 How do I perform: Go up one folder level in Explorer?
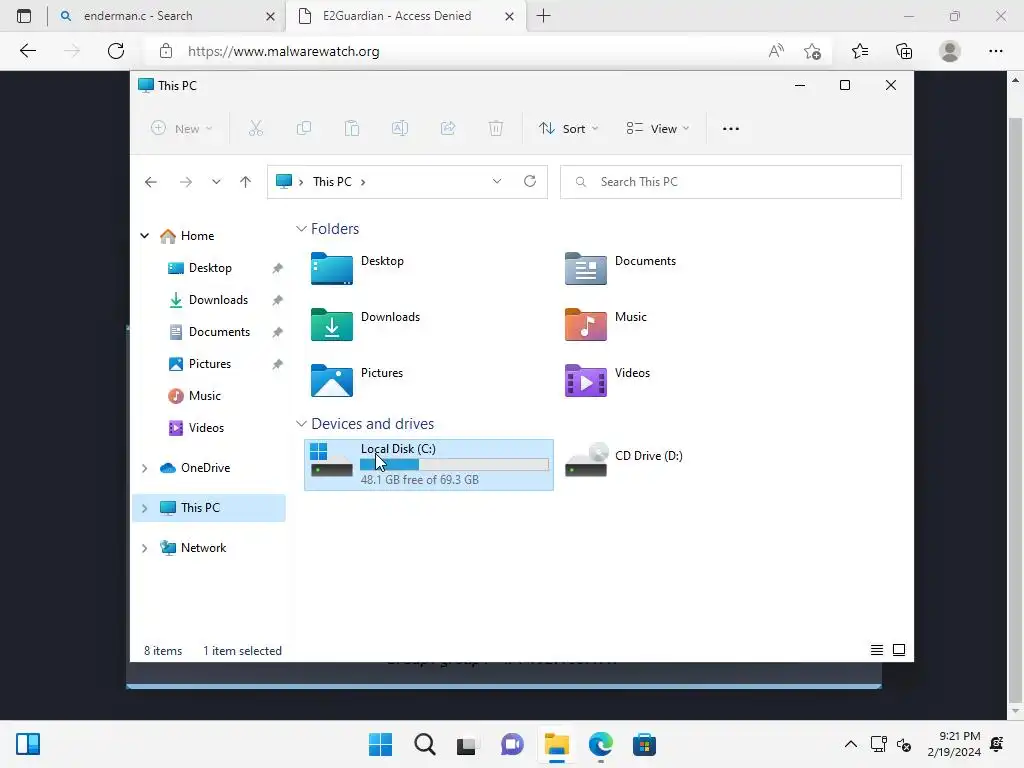pos(246,182)
